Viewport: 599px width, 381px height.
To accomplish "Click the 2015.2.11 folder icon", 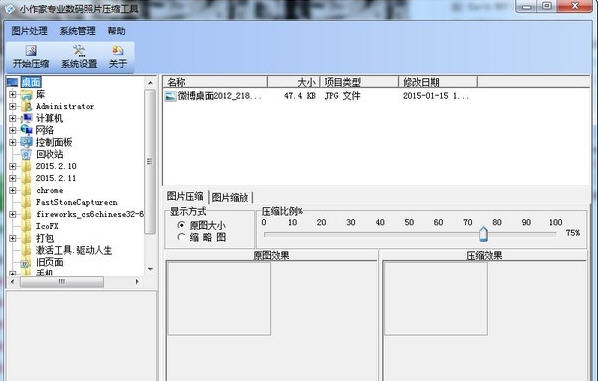I will [x=26, y=178].
